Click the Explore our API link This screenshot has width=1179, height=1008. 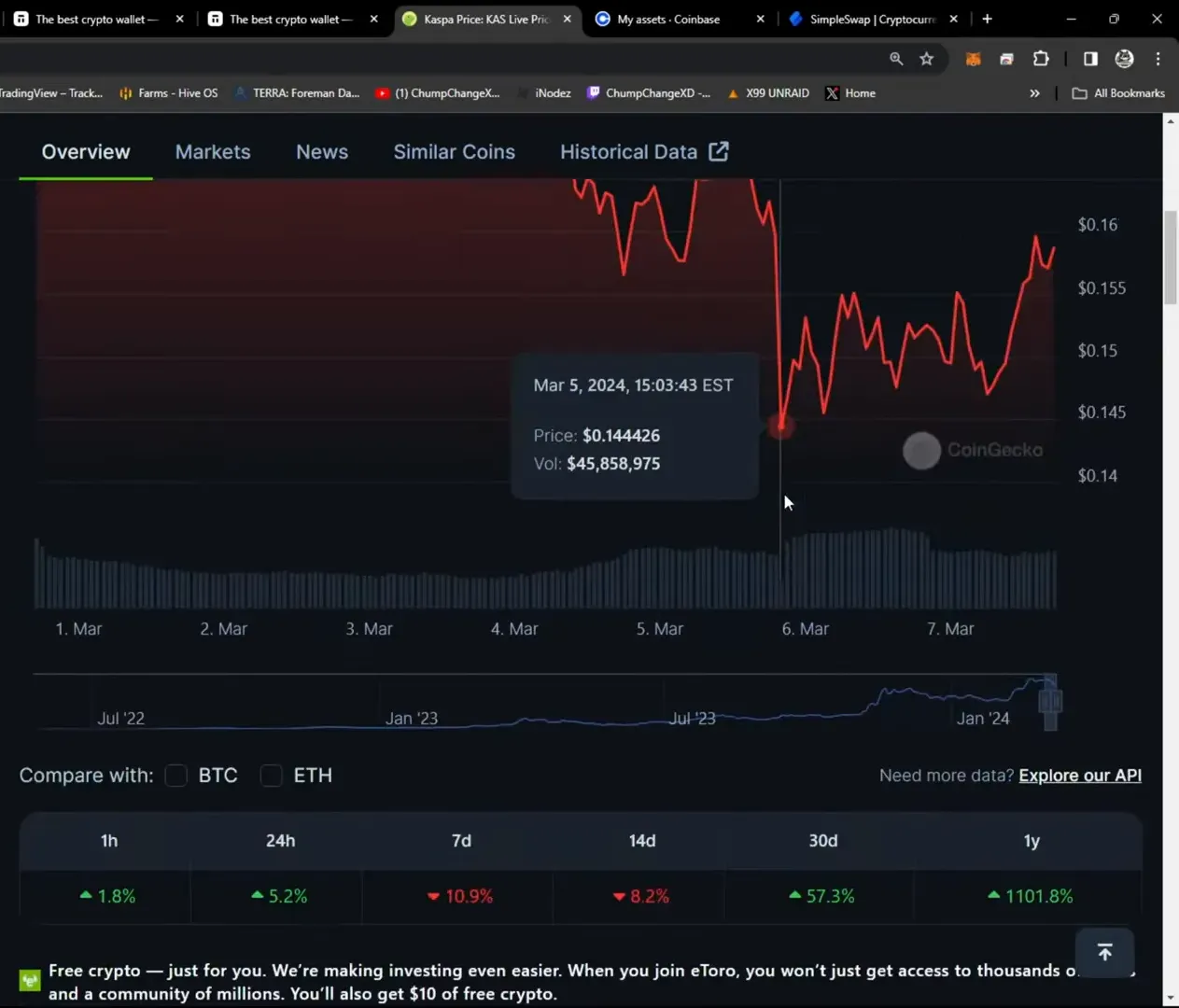click(x=1080, y=776)
